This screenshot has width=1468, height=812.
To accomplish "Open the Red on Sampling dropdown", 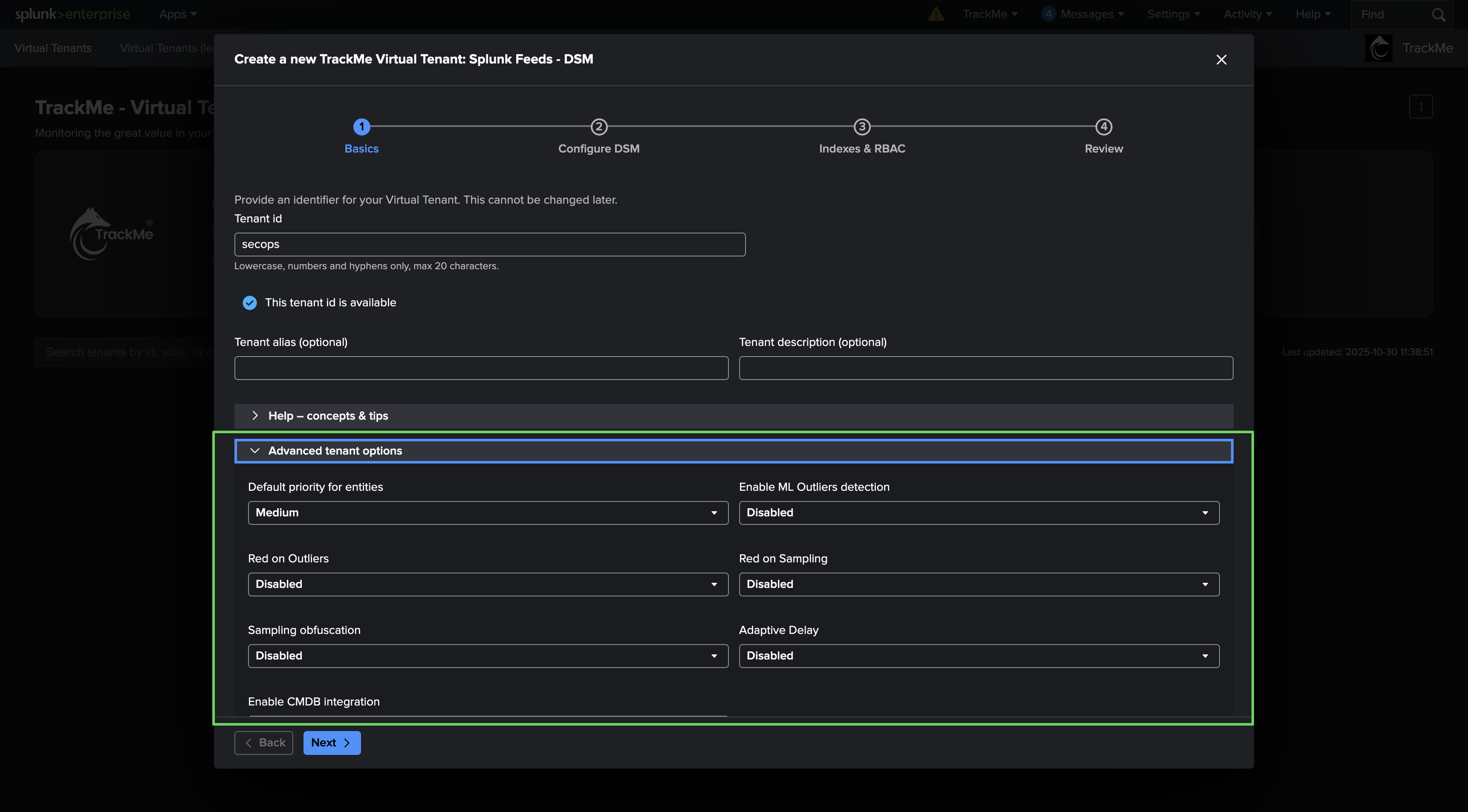I will click(979, 585).
